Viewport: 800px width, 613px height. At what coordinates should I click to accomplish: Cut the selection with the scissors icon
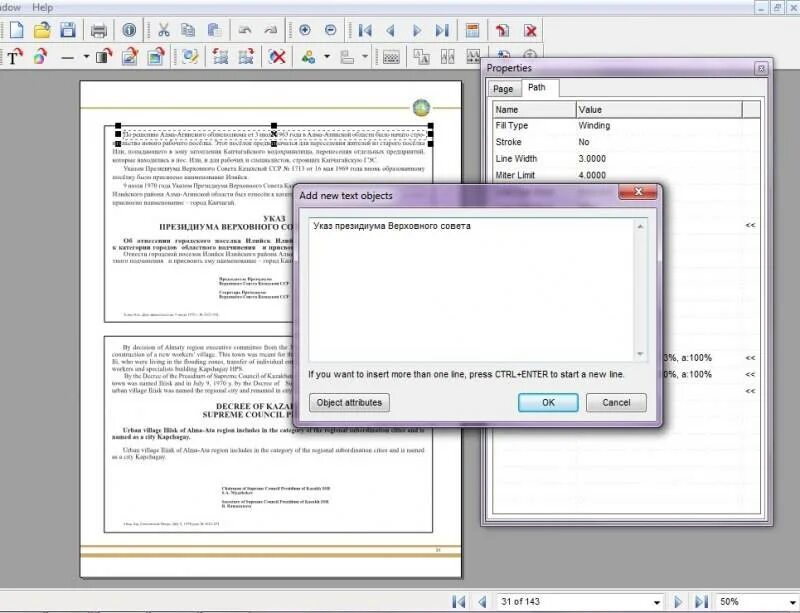(163, 31)
